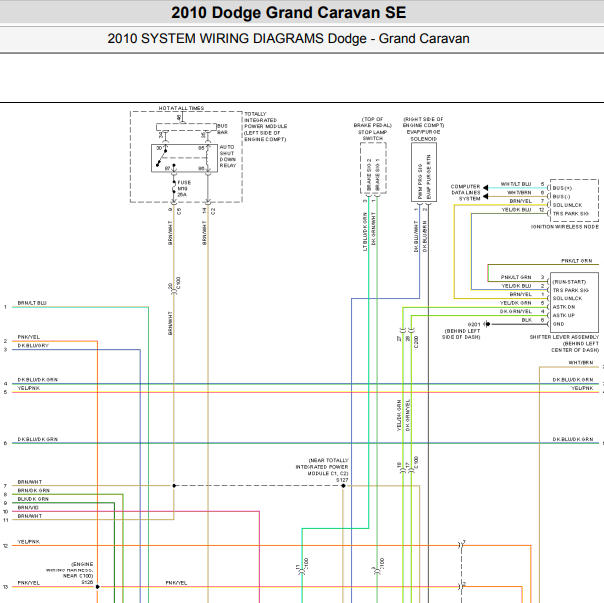Screen dimensions: 604x603
Task: Click the horizontal 'DK GRN/YEL' label at pin 4
Action: [x=515, y=312]
